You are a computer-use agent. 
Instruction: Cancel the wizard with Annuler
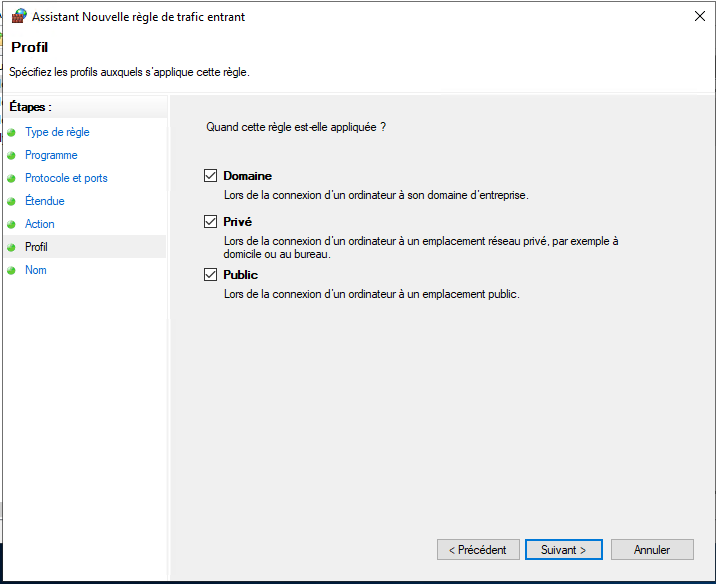click(x=652, y=550)
